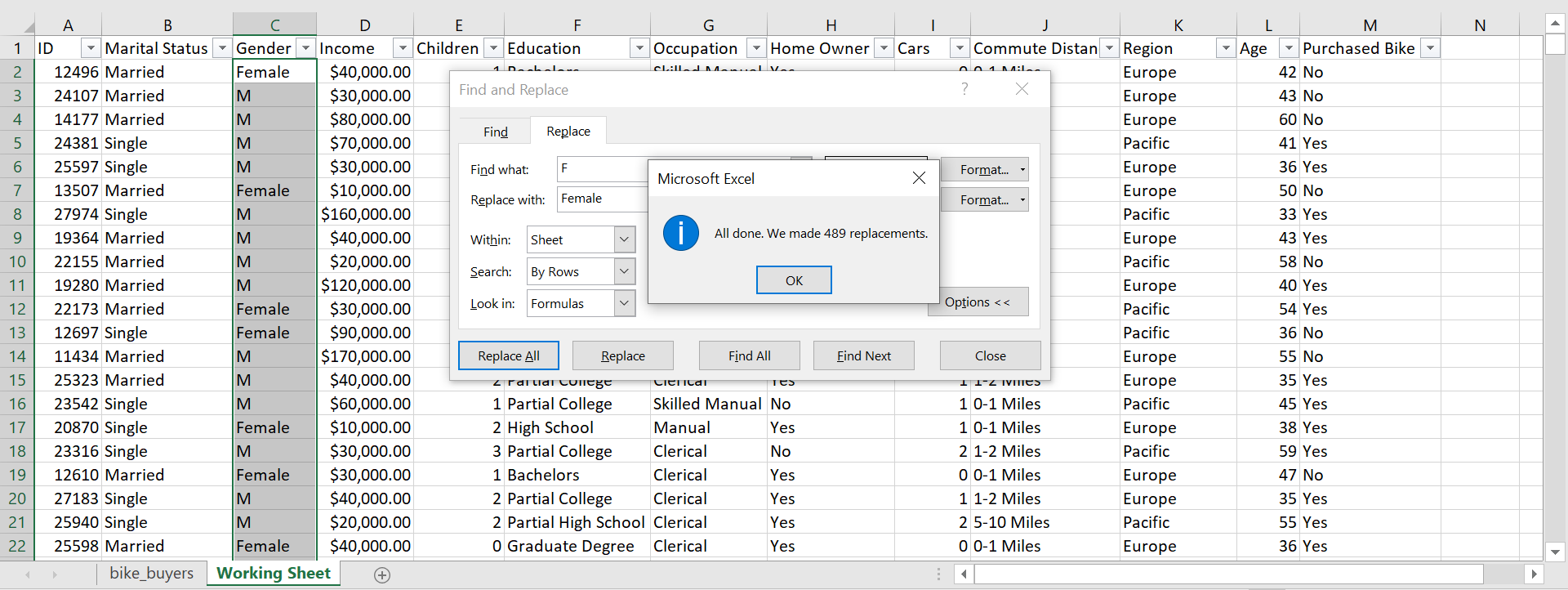Open the Within dropdown showing Sheet
This screenshot has width=1568, height=590.
[x=624, y=239]
